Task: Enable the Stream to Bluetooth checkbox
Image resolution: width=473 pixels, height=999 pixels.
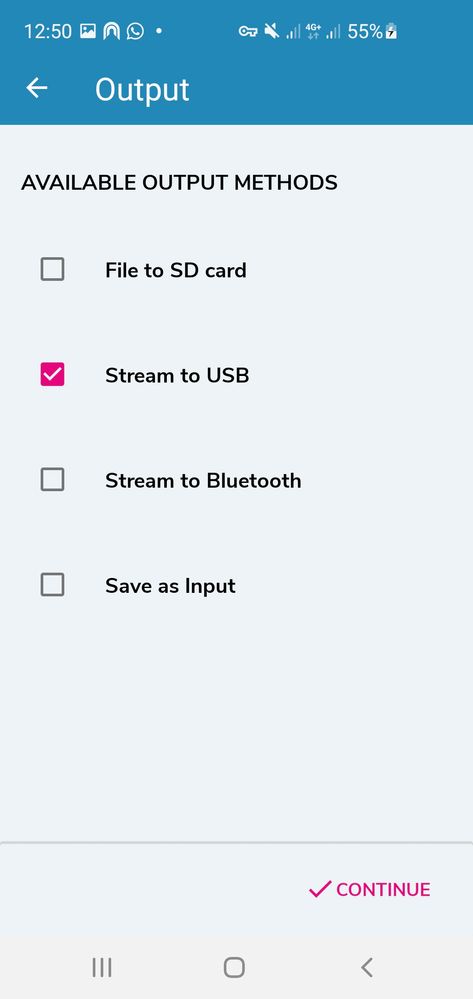Action: [52, 479]
